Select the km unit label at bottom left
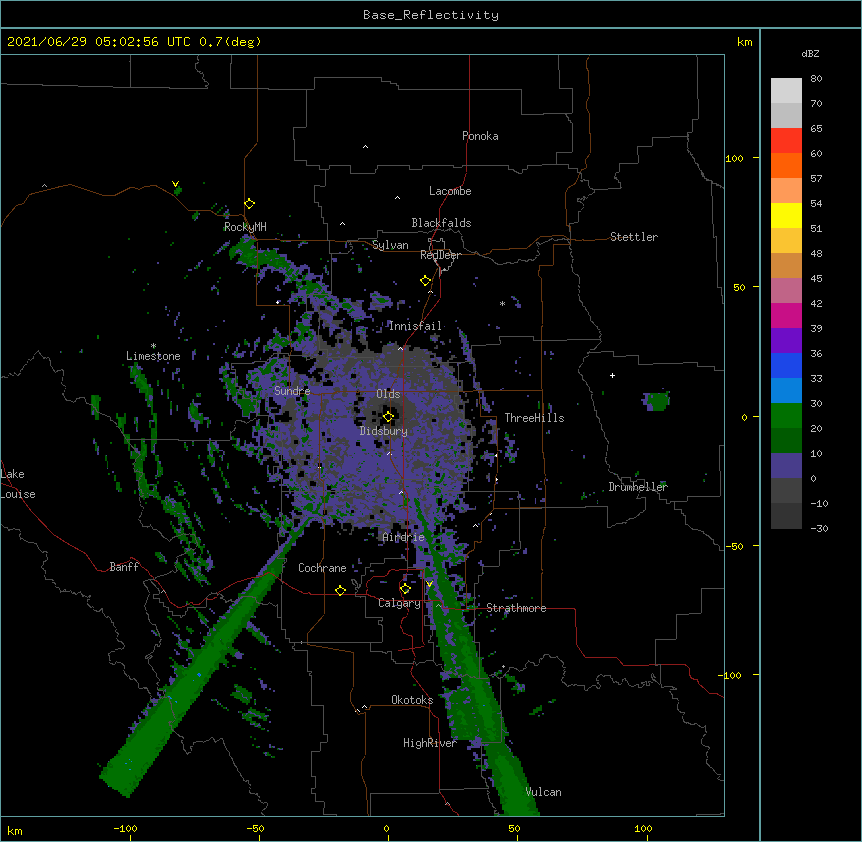The image size is (862, 842). (15, 831)
